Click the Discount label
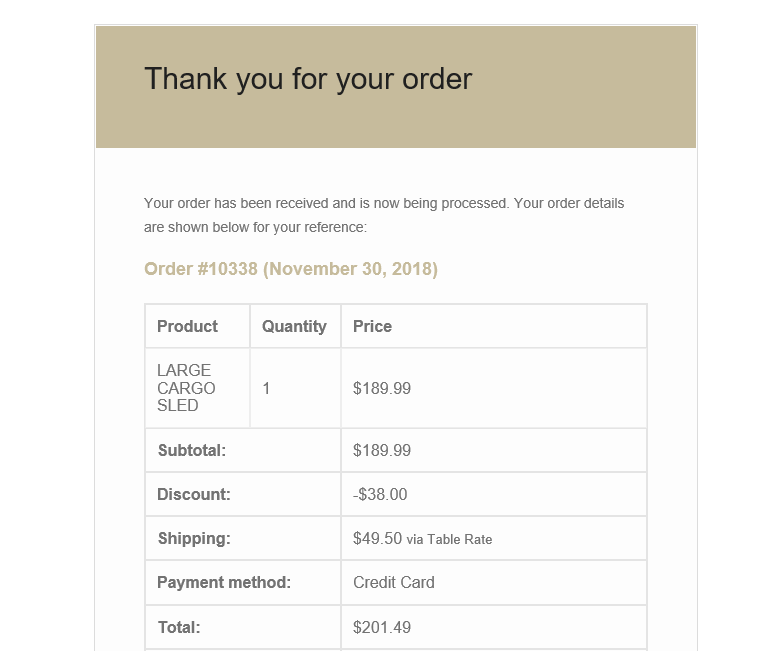 tap(194, 494)
